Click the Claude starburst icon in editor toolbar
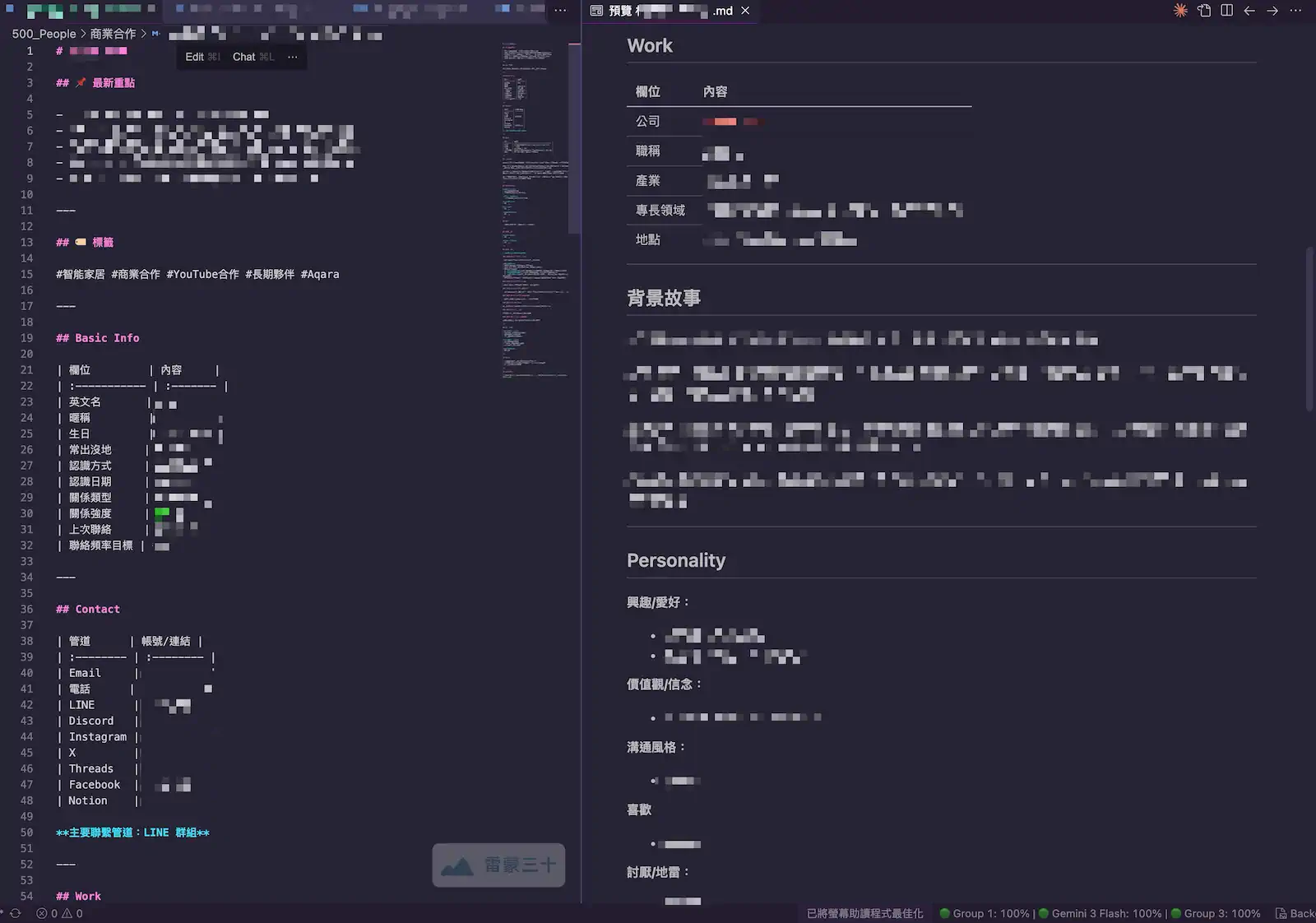Viewport: 1316px width, 923px height. point(1180,11)
